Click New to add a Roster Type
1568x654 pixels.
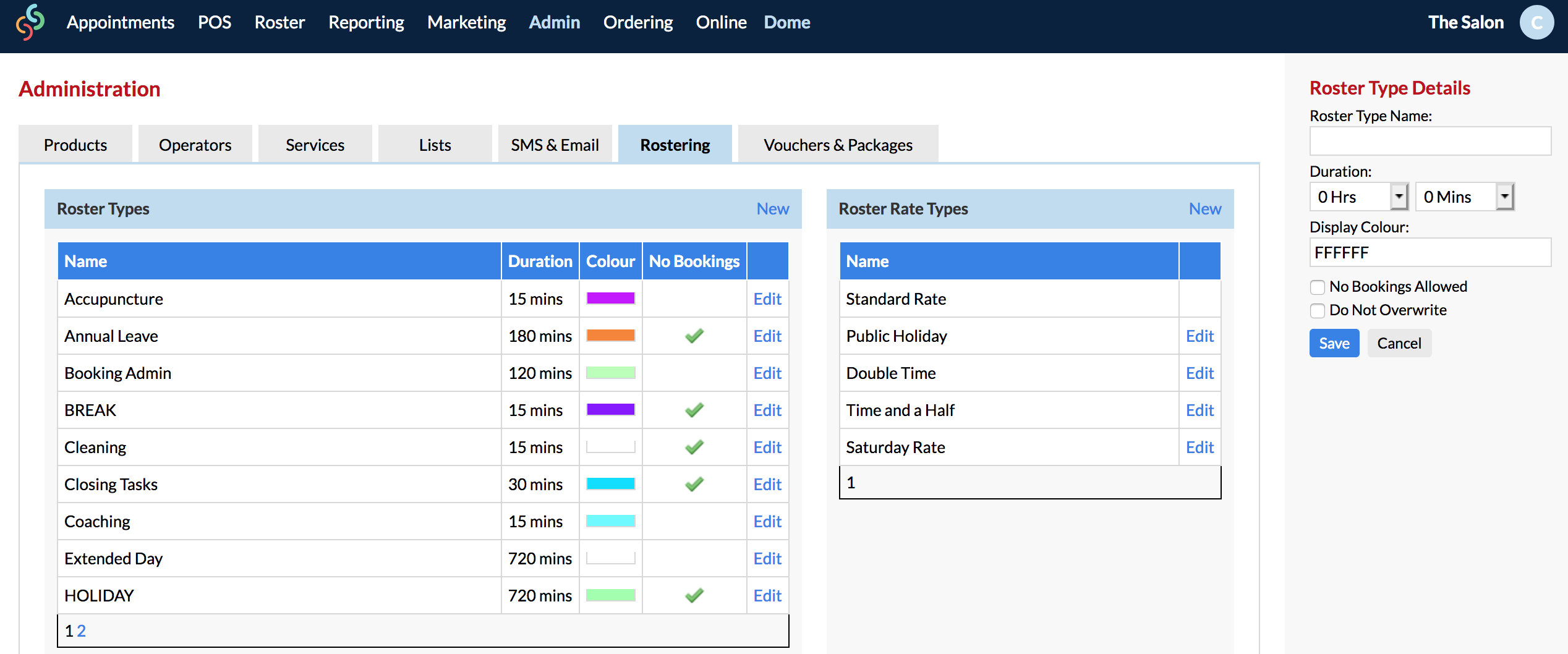tap(773, 209)
